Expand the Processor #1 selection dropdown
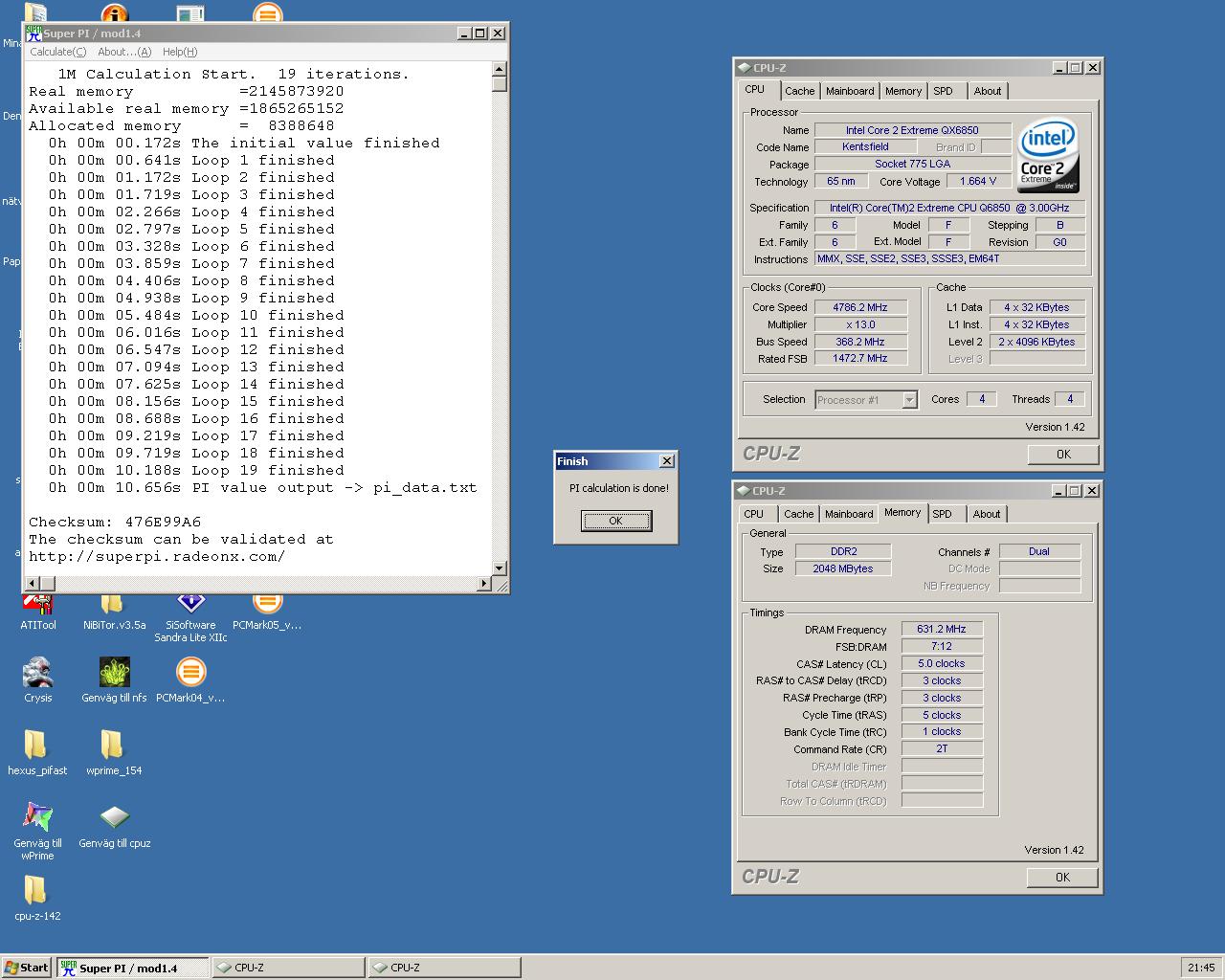 (909, 400)
